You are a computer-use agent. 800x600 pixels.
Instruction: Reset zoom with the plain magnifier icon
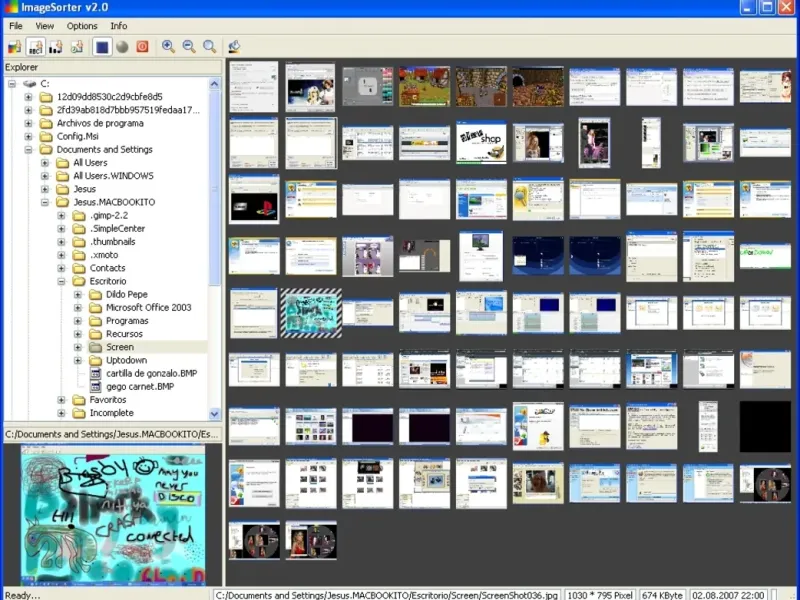coord(209,46)
